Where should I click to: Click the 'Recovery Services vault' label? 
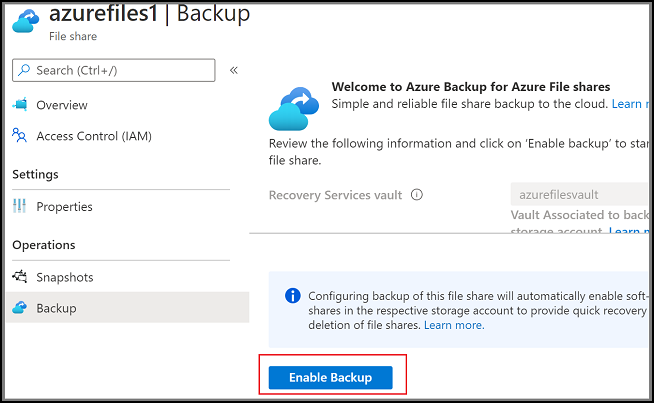click(x=335, y=195)
